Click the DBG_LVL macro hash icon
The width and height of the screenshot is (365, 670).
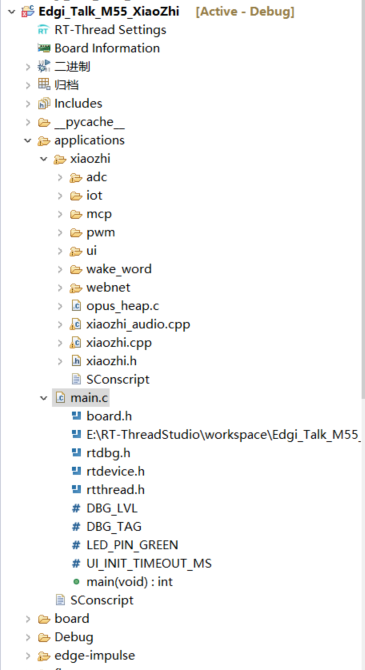point(76,508)
